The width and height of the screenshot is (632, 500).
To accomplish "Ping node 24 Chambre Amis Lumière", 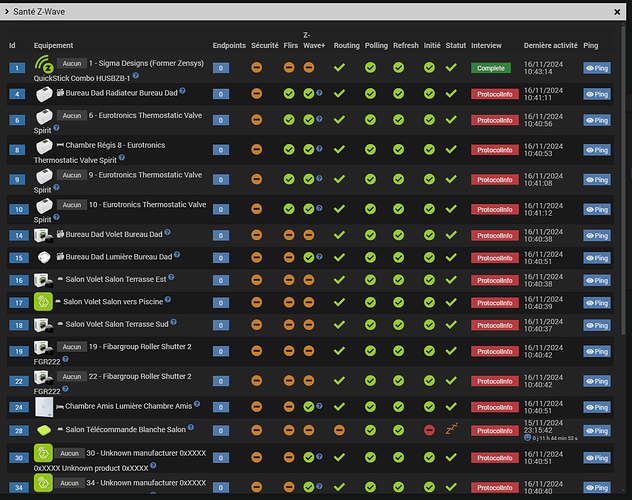I will coord(597,407).
